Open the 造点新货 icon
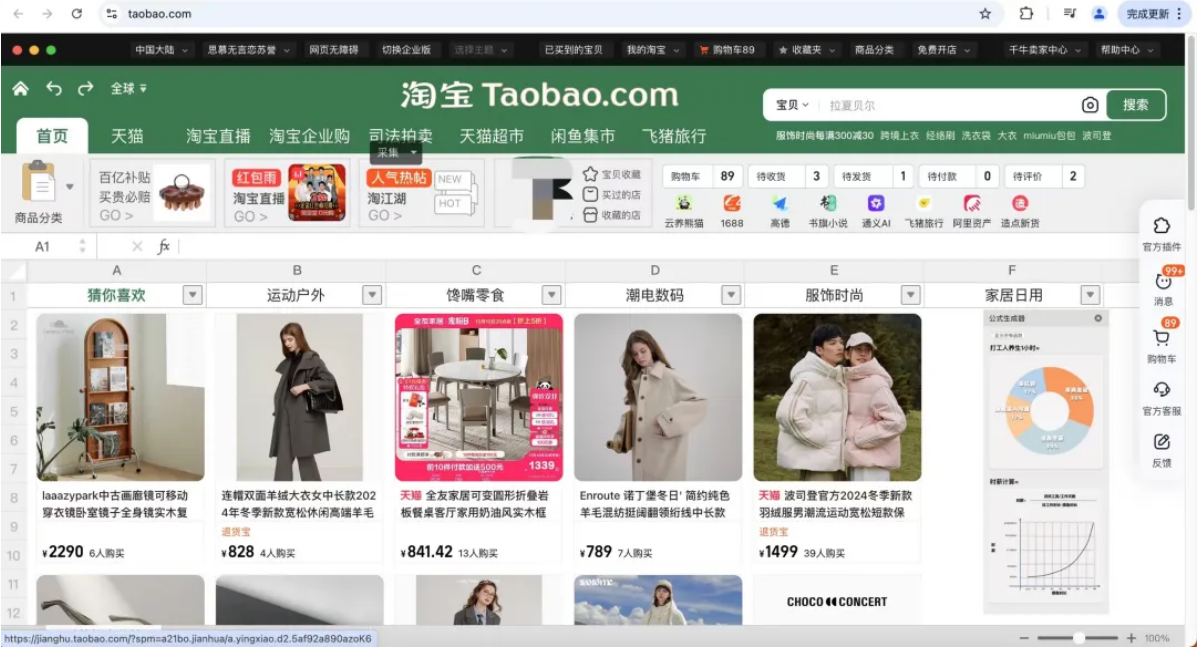This screenshot has height=653, width=1198. point(1020,203)
